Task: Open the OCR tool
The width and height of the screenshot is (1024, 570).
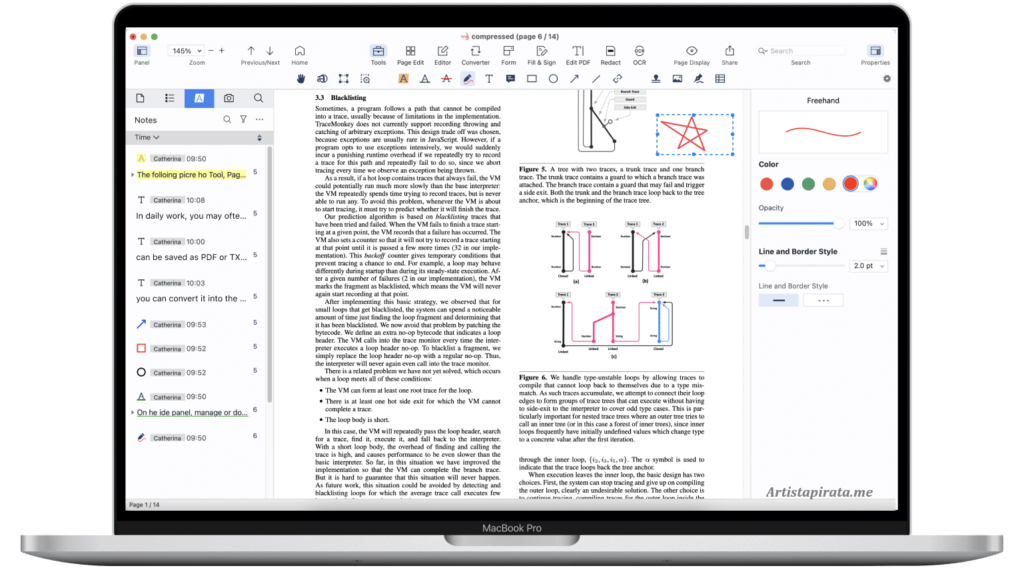Action: 639,55
